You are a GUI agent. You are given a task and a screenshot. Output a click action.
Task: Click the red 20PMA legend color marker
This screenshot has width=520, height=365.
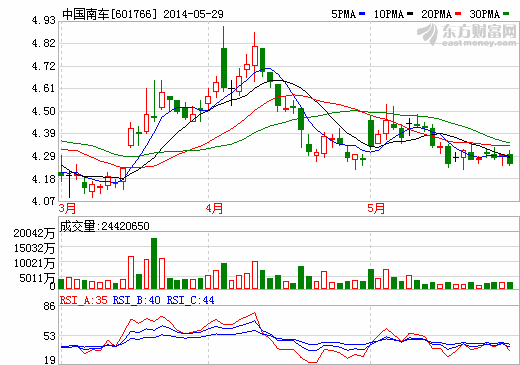458,14
